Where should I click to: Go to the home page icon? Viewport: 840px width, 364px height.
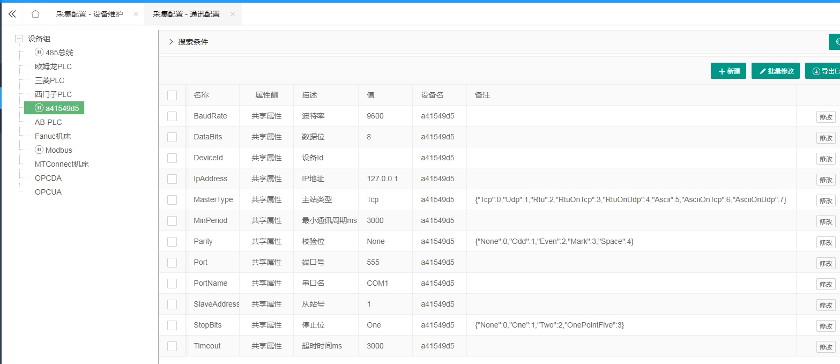(35, 14)
